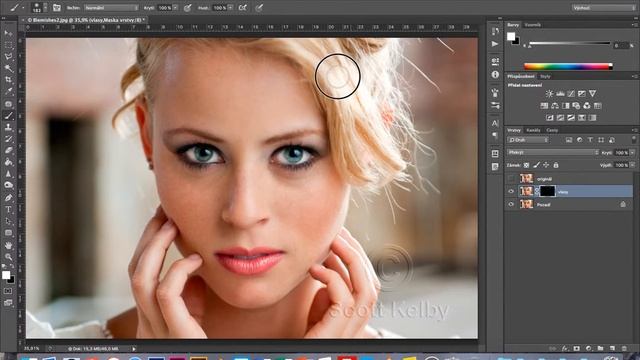This screenshot has width=640, height=360.
Task: Change screen mode at toolbox bottom
Action: (x=8, y=303)
